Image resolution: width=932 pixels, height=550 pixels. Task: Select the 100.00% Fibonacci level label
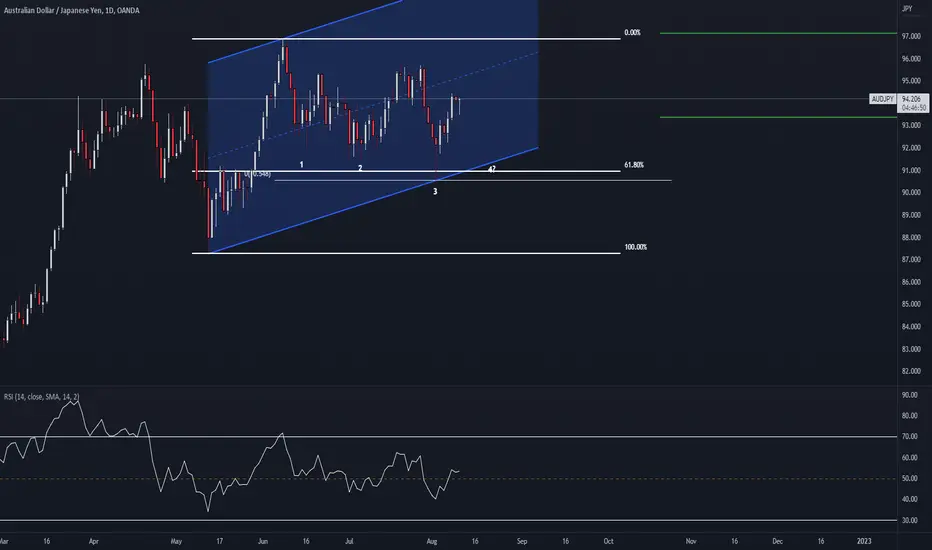[x=635, y=247]
